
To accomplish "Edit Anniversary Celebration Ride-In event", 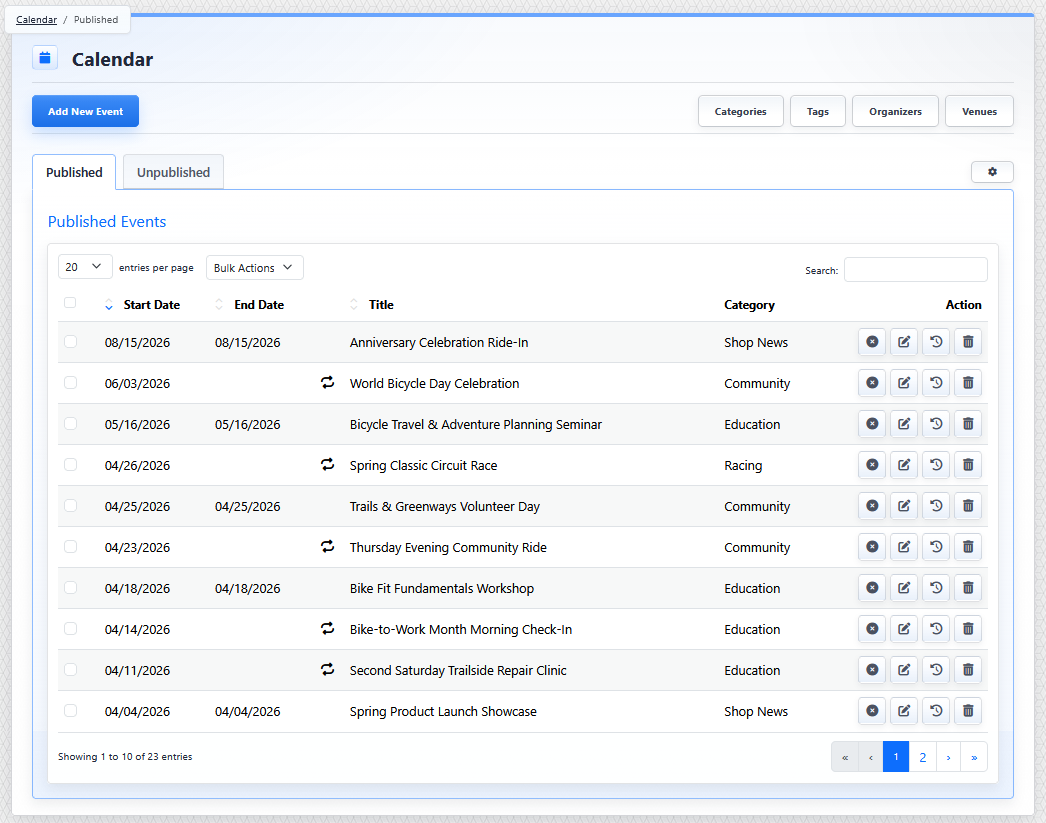I will tap(904, 342).
